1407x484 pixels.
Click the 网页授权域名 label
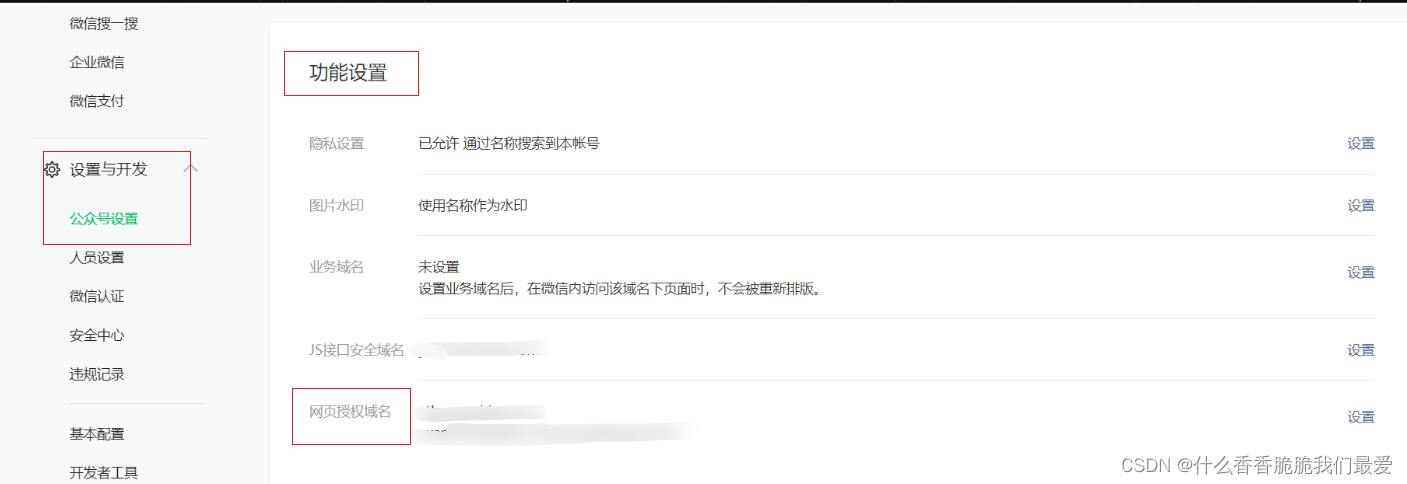tap(350, 412)
